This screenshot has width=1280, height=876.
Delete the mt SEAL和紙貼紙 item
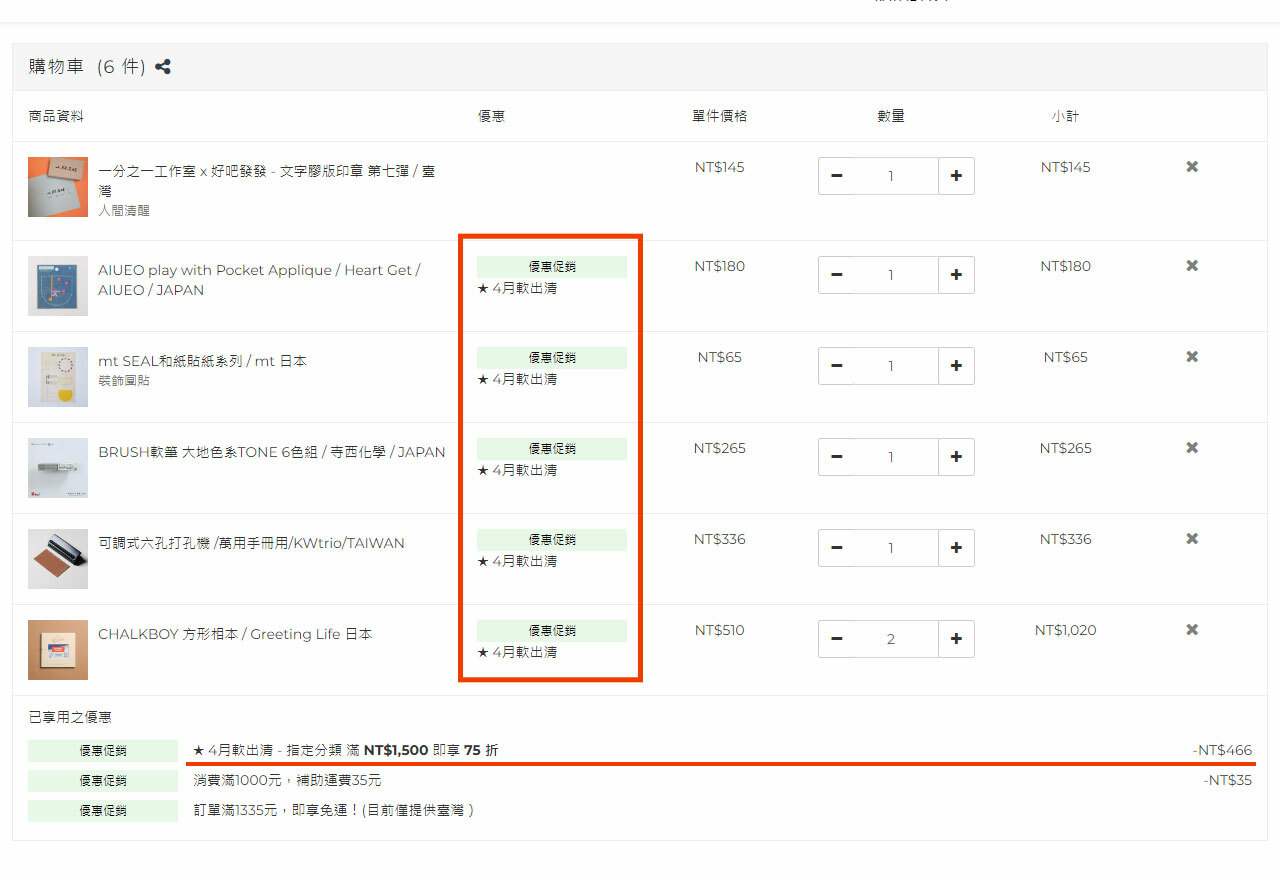[x=1192, y=357]
